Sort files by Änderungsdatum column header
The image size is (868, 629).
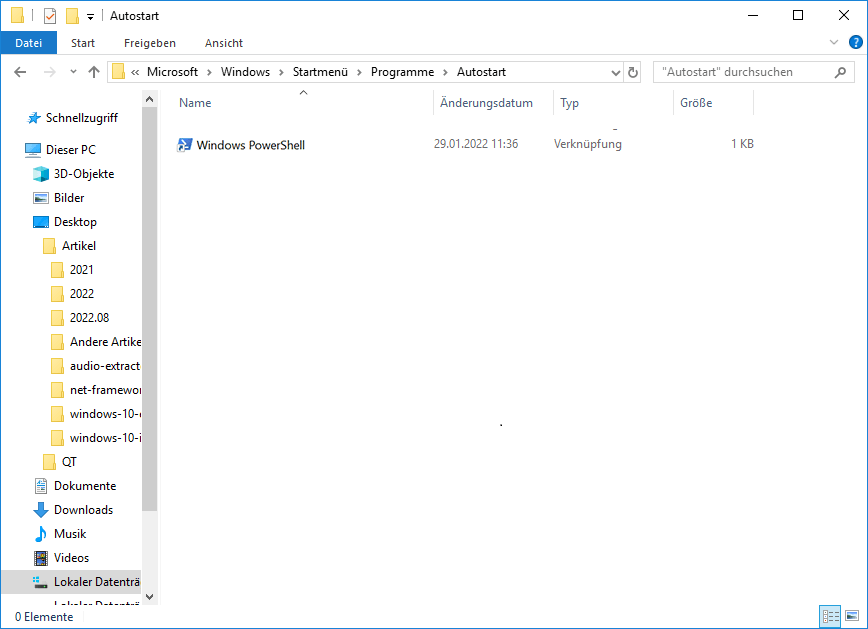tap(486, 103)
